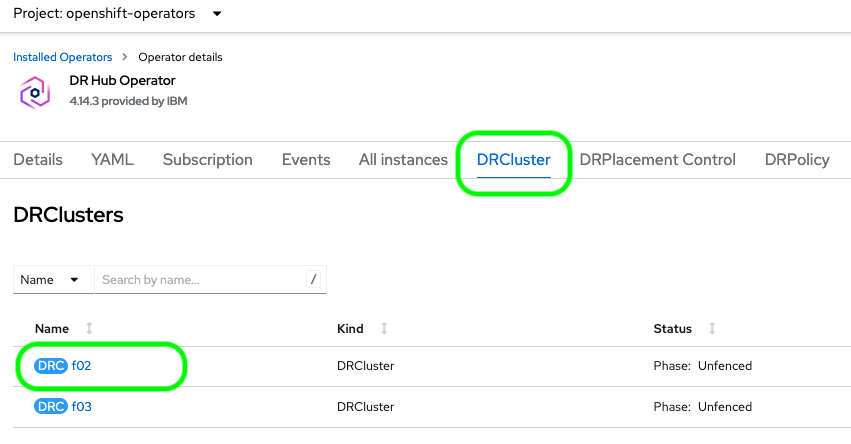The height and width of the screenshot is (444, 851).
Task: Click the slash shortcut icon in search
Action: point(313,280)
